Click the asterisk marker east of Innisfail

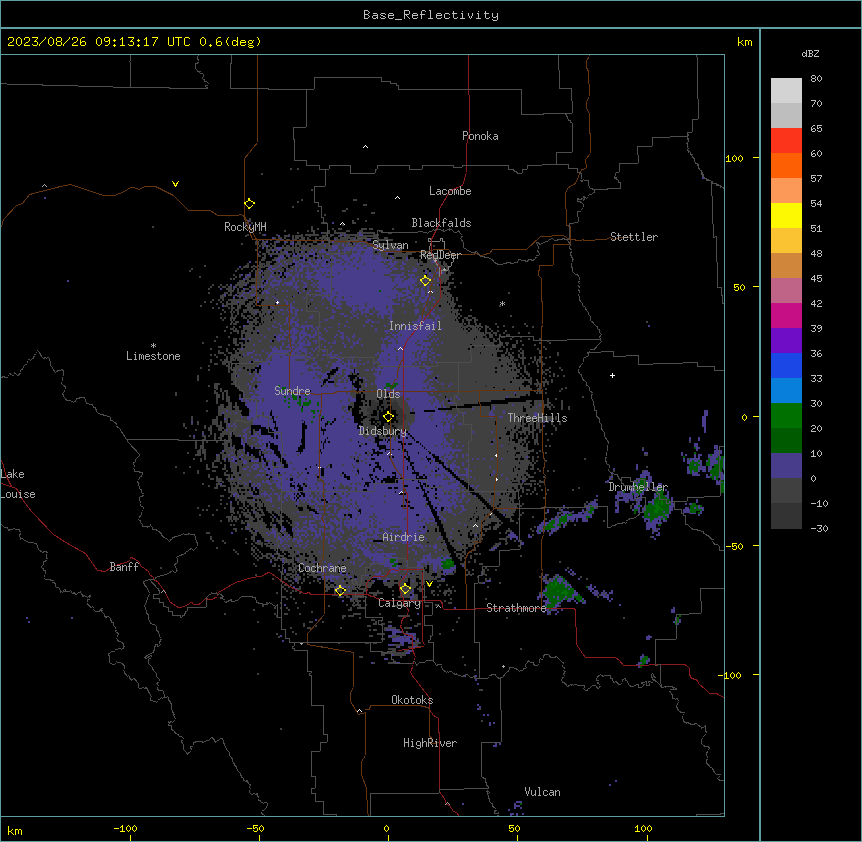502,304
